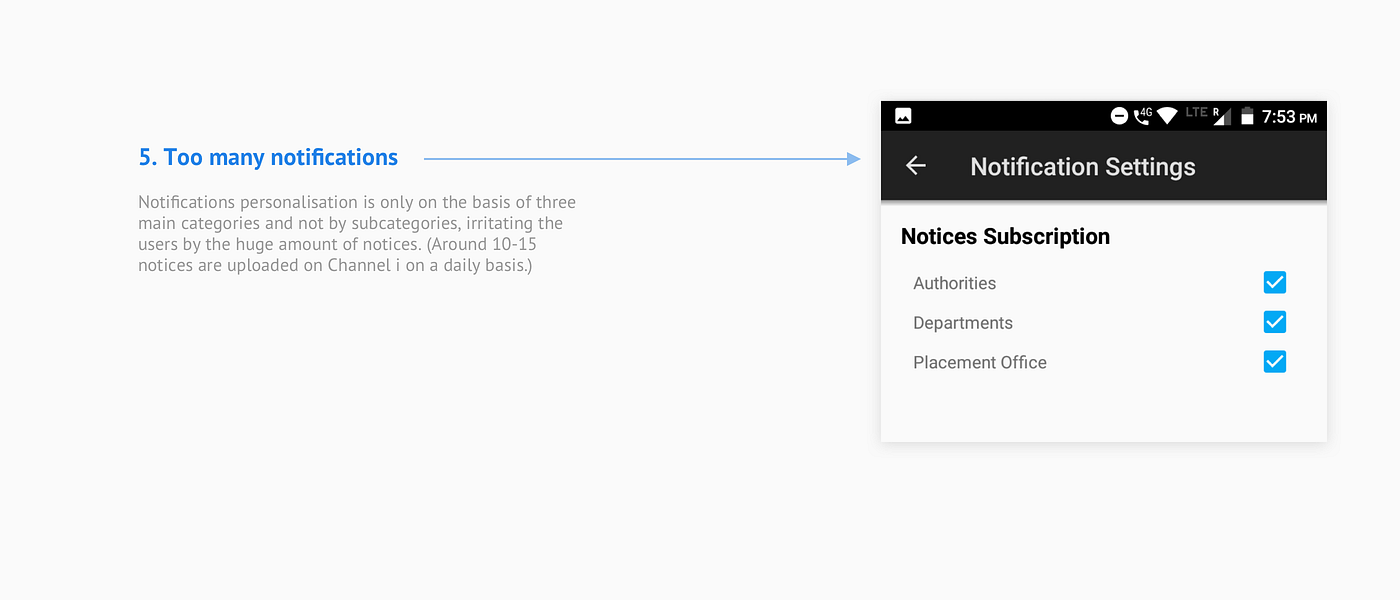
Task: Tap the battery indicator icon
Action: (x=1247, y=115)
